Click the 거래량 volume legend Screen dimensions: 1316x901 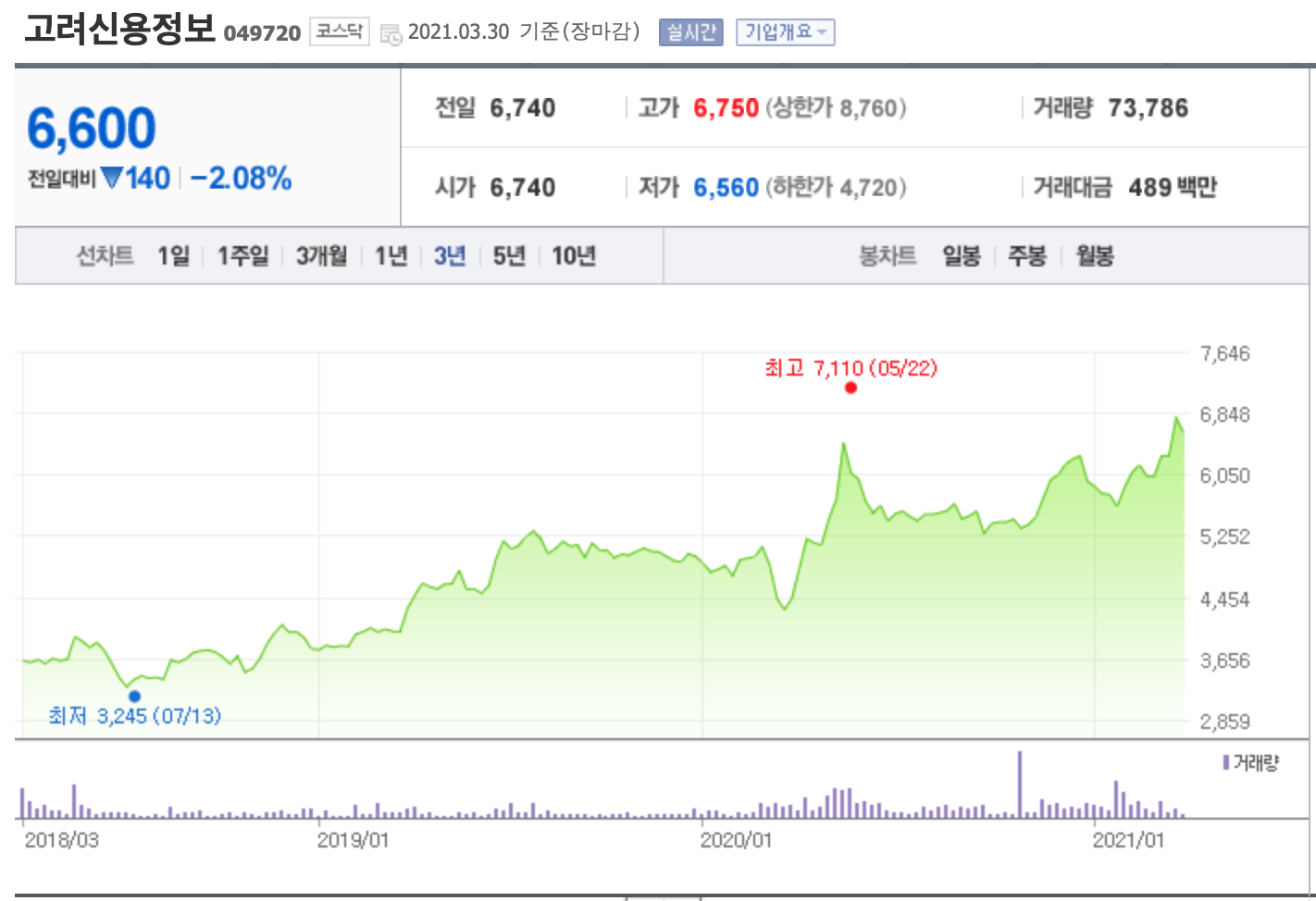tap(1251, 762)
